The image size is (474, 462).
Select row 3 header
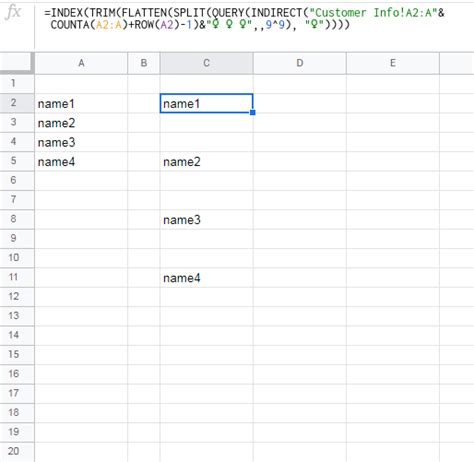17,122
